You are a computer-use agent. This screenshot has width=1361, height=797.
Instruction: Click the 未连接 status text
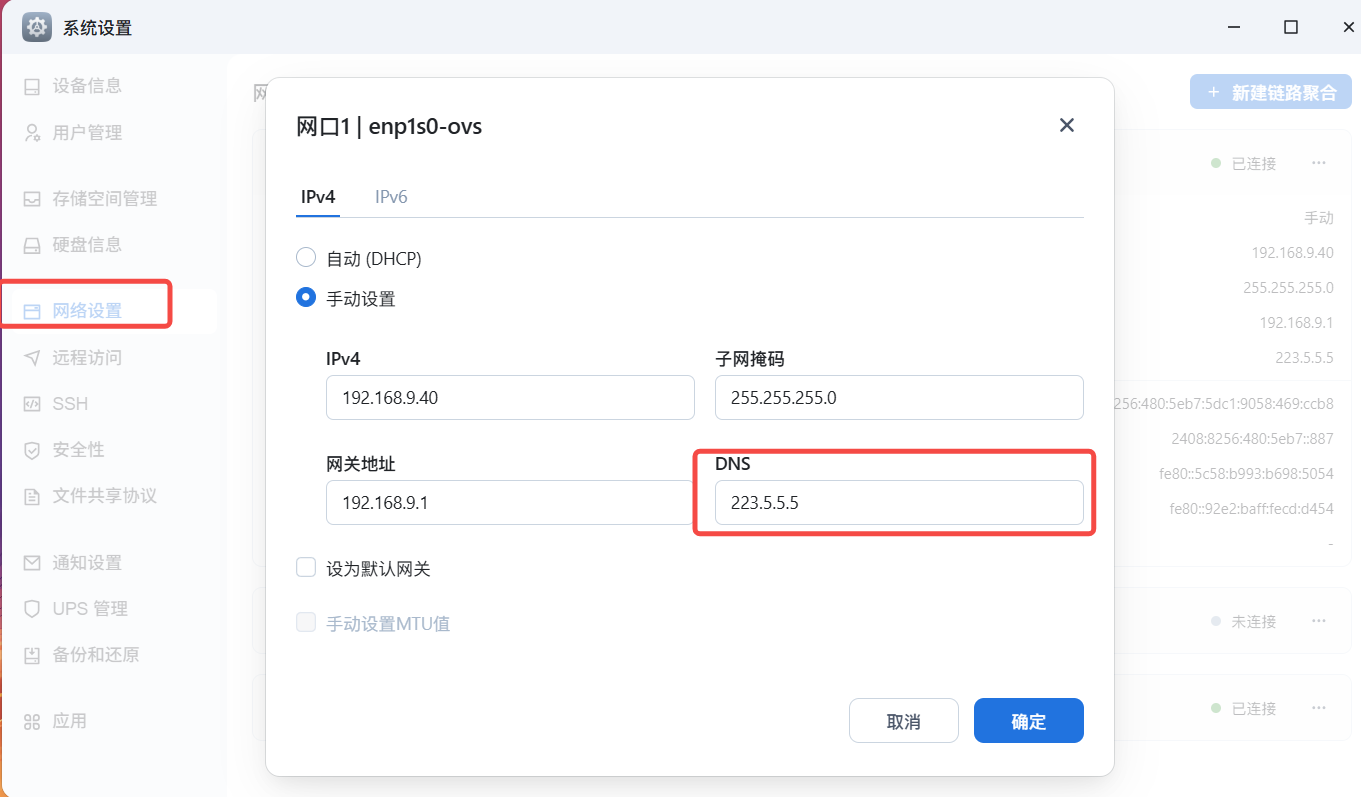pos(1253,621)
